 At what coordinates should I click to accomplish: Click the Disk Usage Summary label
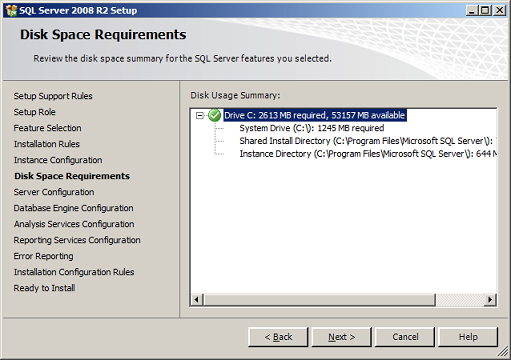coord(235,95)
